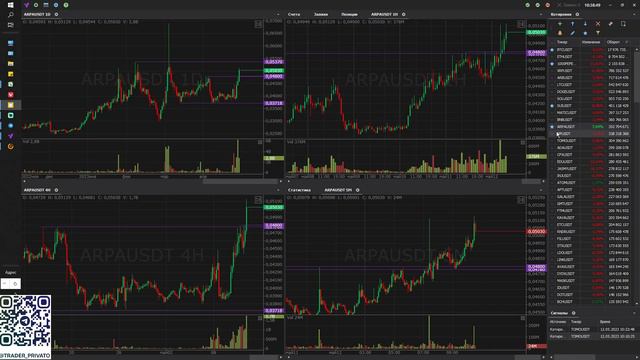This screenshot has height=360, width=640.
Task: Sort quotes by Изменение column header
Action: coord(591,42)
